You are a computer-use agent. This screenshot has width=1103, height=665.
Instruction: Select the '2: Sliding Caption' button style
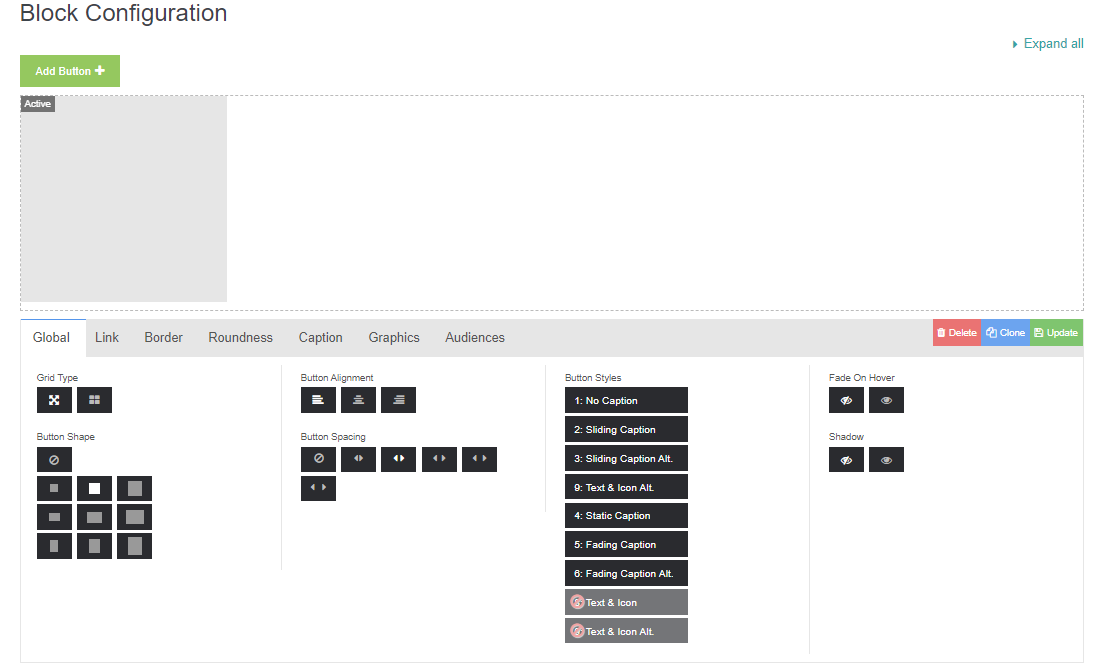(x=626, y=428)
